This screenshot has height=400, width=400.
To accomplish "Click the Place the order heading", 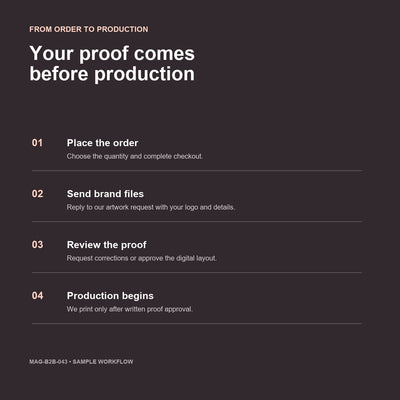I will [102, 143].
